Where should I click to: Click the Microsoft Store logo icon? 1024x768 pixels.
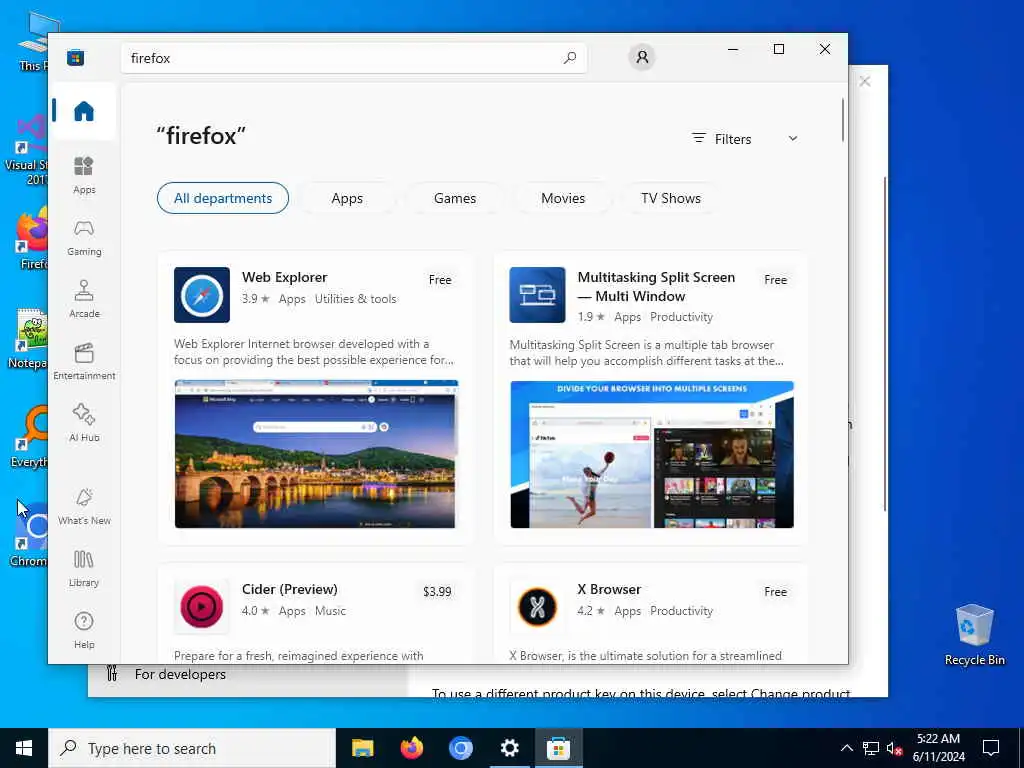[76, 57]
